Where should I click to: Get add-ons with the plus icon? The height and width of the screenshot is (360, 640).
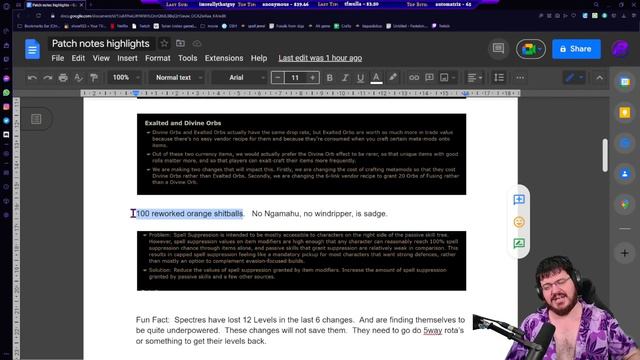624,253
